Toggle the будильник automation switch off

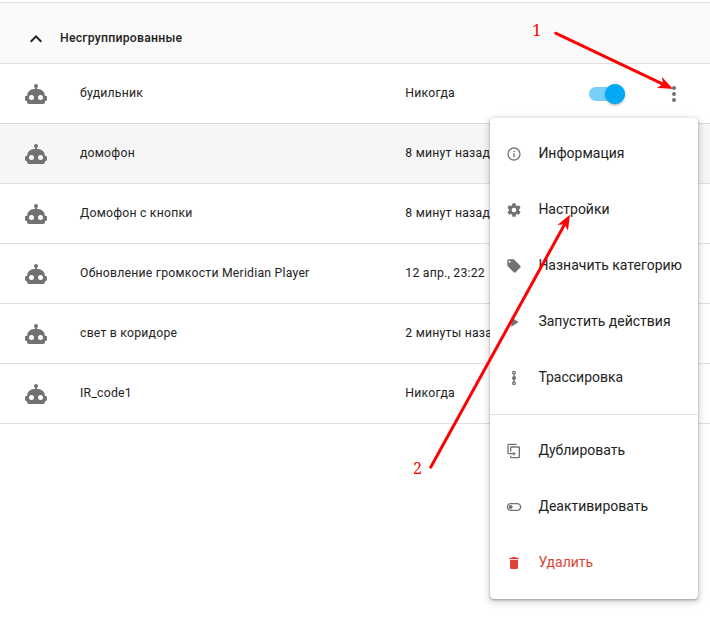[x=607, y=94]
